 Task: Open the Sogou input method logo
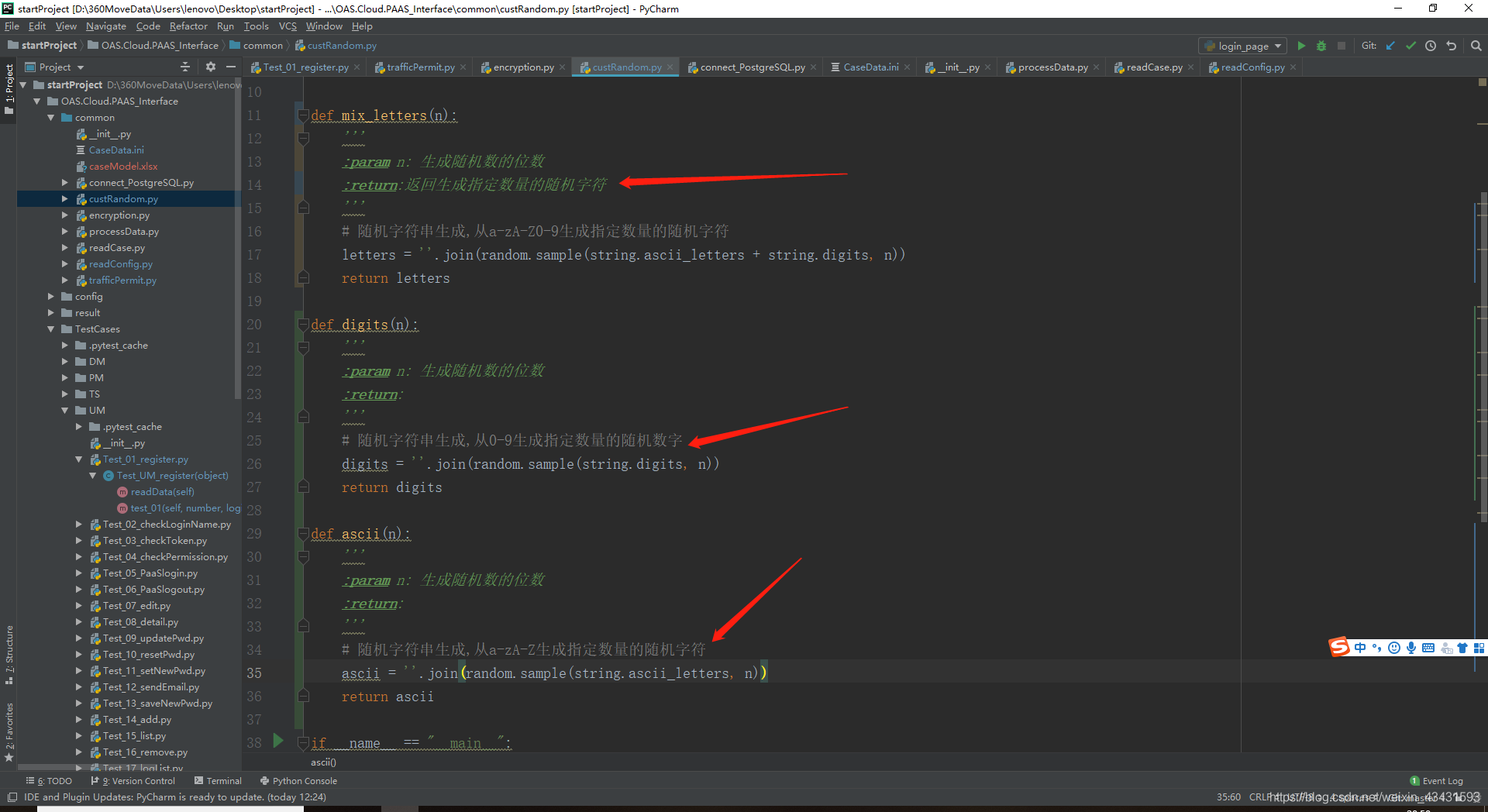[1339, 648]
